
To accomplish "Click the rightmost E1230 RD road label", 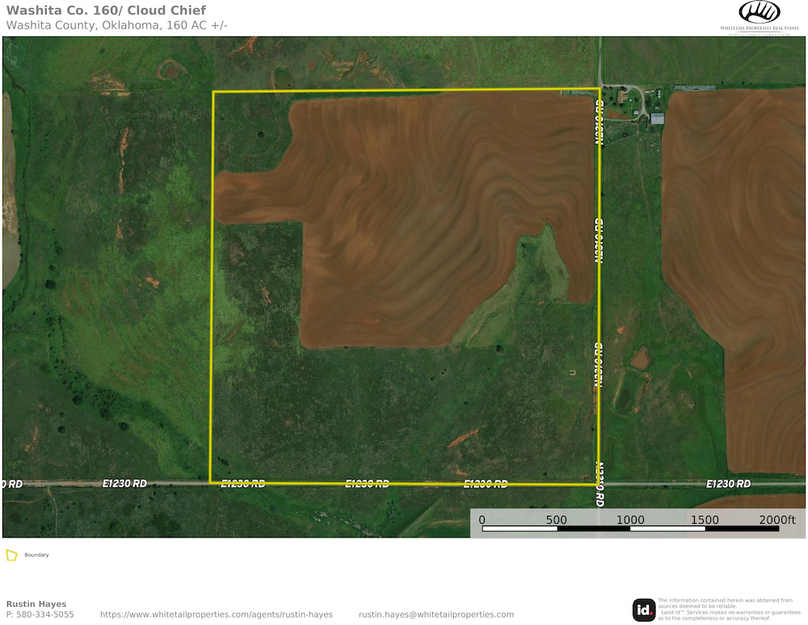I will (x=728, y=484).
